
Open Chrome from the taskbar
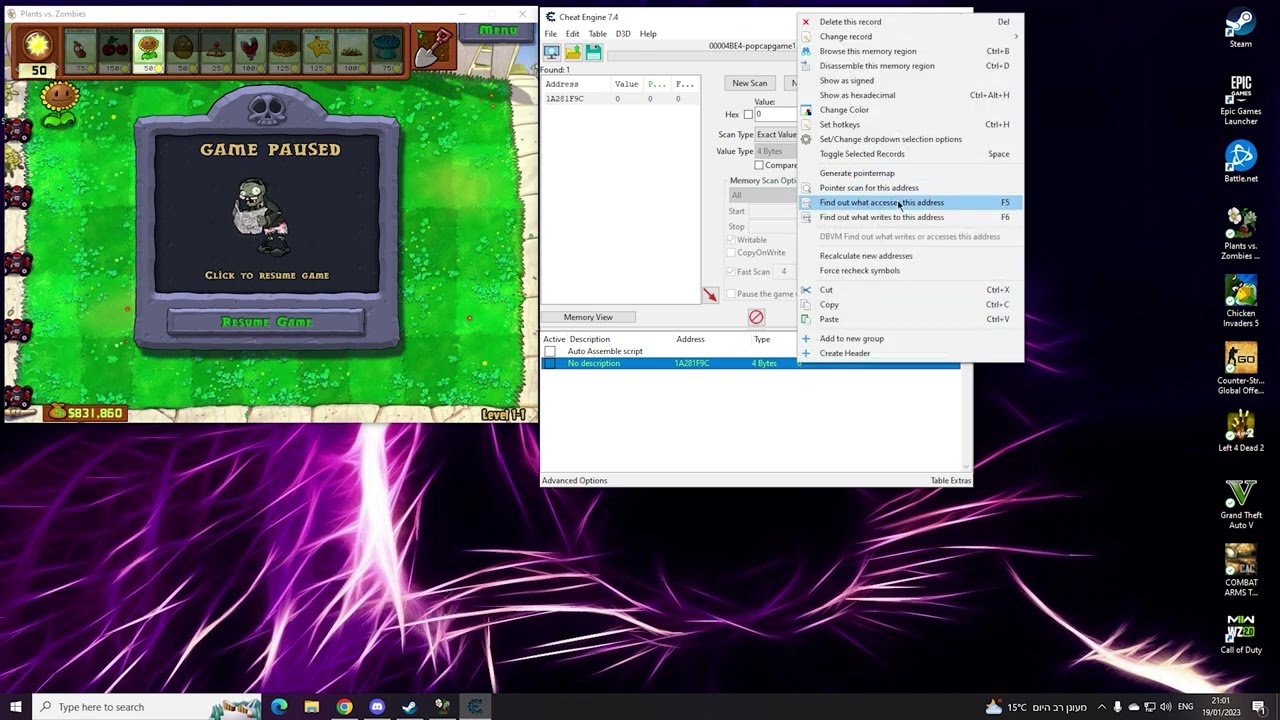tap(344, 707)
